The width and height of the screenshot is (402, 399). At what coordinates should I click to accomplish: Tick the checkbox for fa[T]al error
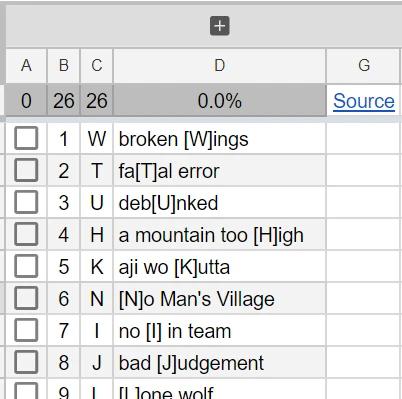[x=26, y=170]
